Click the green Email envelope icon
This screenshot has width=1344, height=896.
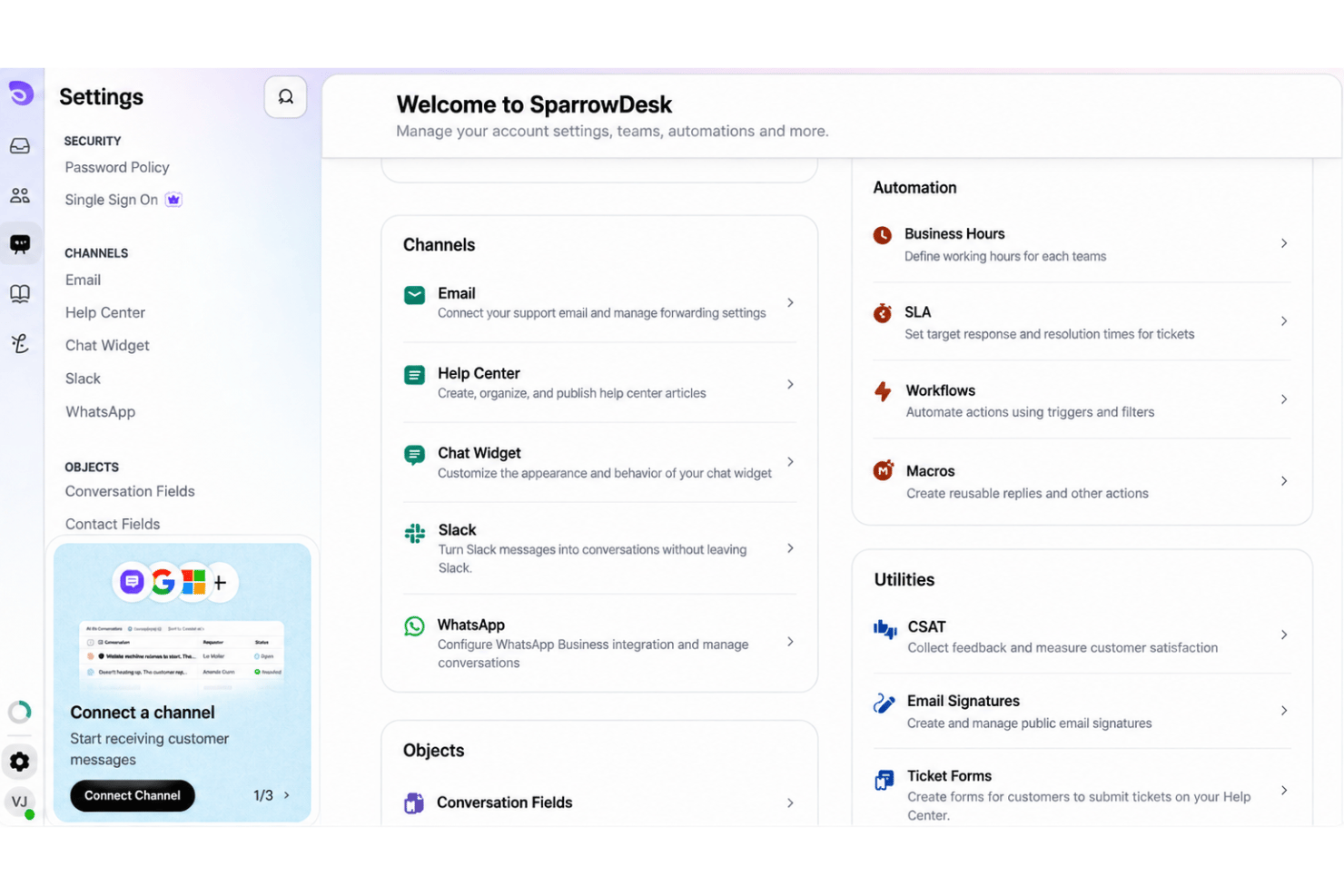[x=414, y=295]
